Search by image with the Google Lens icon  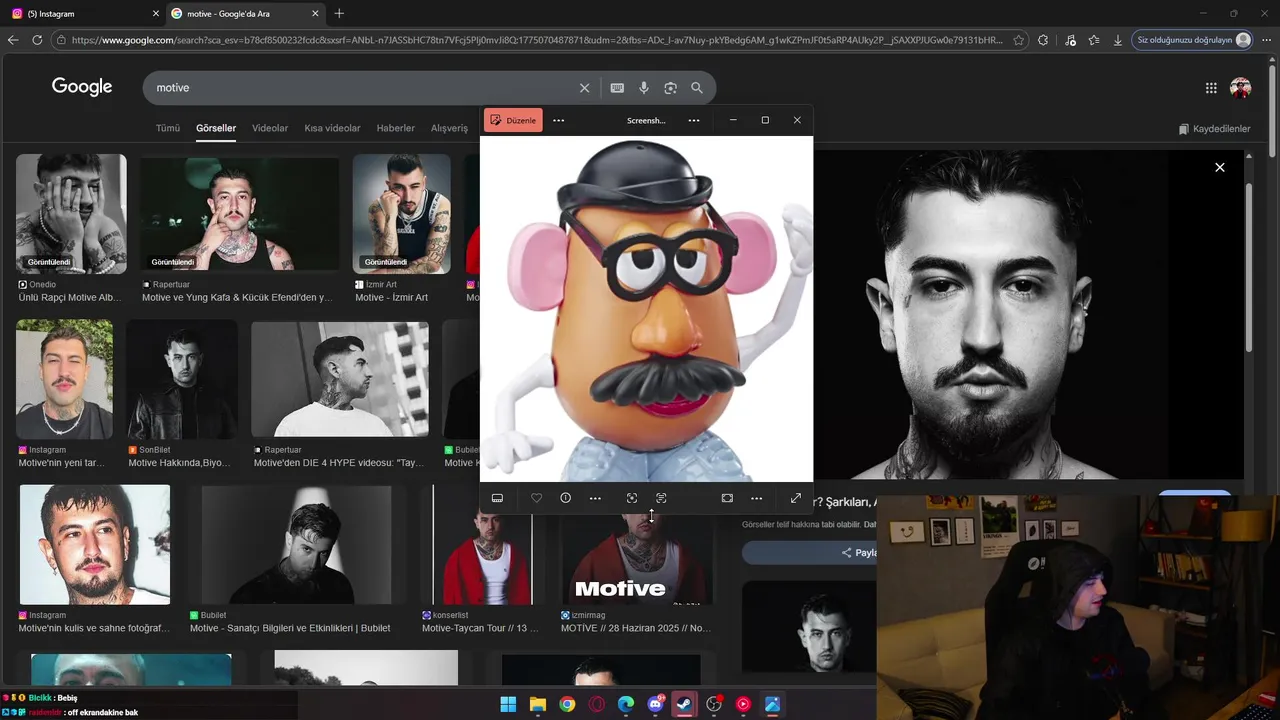(x=670, y=88)
